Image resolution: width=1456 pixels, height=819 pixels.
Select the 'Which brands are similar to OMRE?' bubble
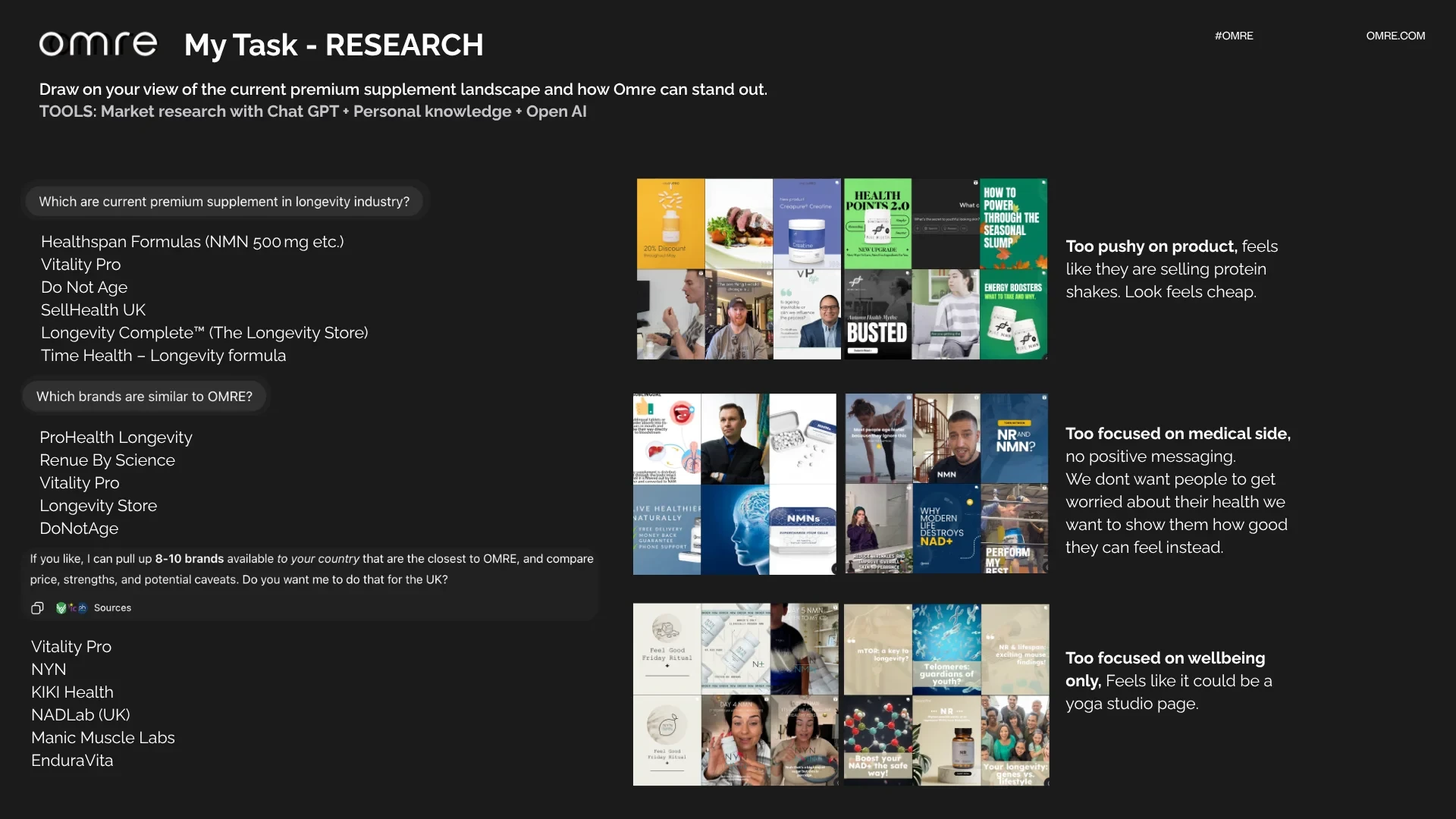click(144, 397)
